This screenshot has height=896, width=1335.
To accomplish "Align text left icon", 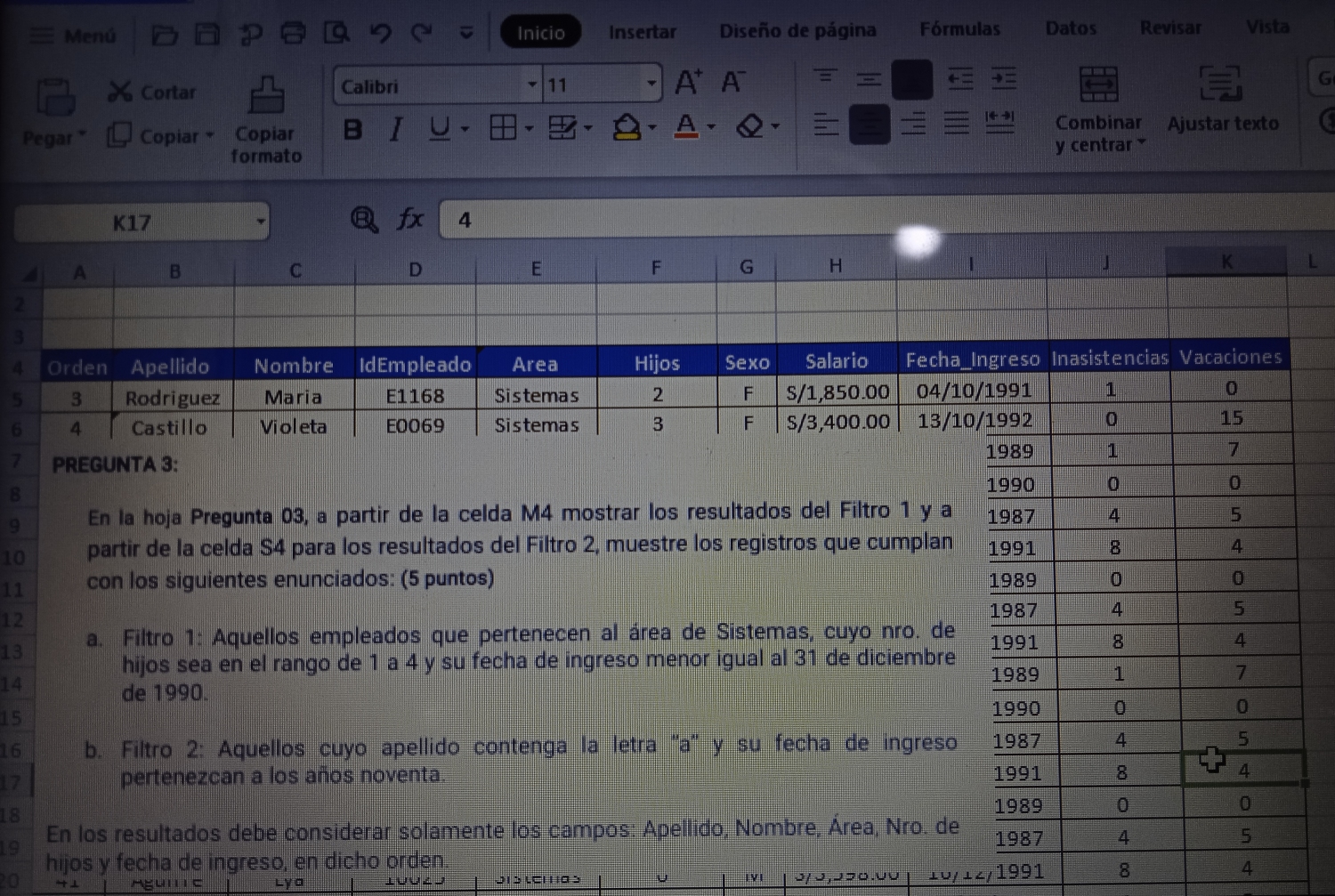I will click(x=826, y=124).
